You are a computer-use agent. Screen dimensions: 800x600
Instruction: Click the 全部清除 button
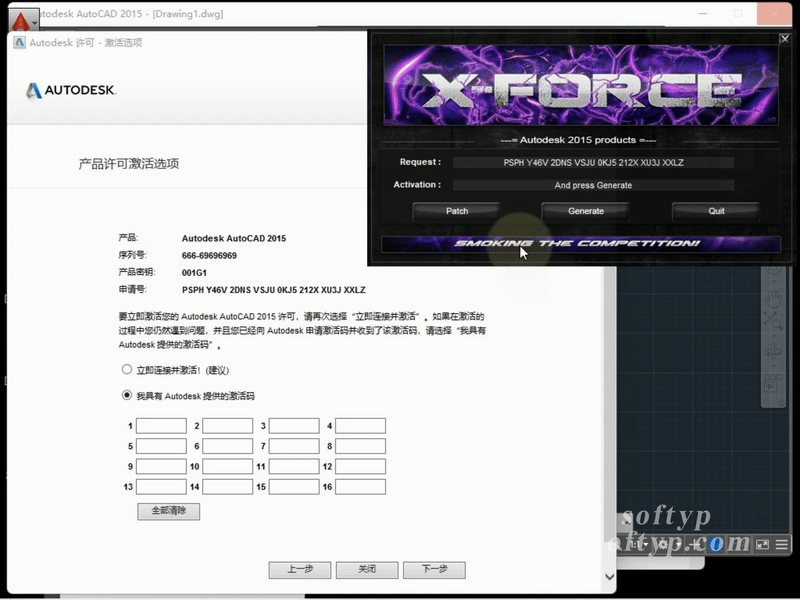pos(168,511)
